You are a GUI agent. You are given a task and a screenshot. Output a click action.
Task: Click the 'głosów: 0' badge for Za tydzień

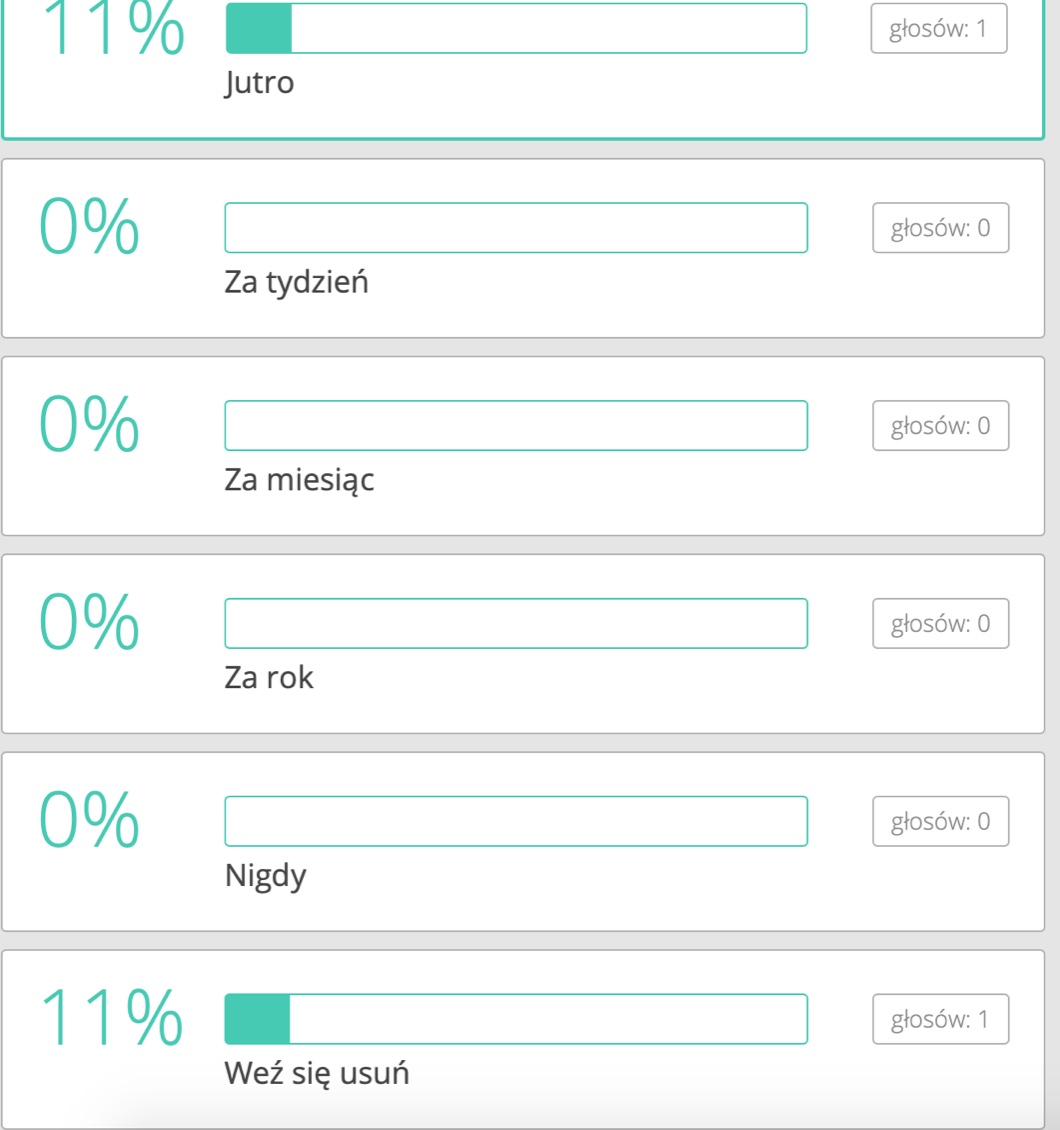coord(940,228)
